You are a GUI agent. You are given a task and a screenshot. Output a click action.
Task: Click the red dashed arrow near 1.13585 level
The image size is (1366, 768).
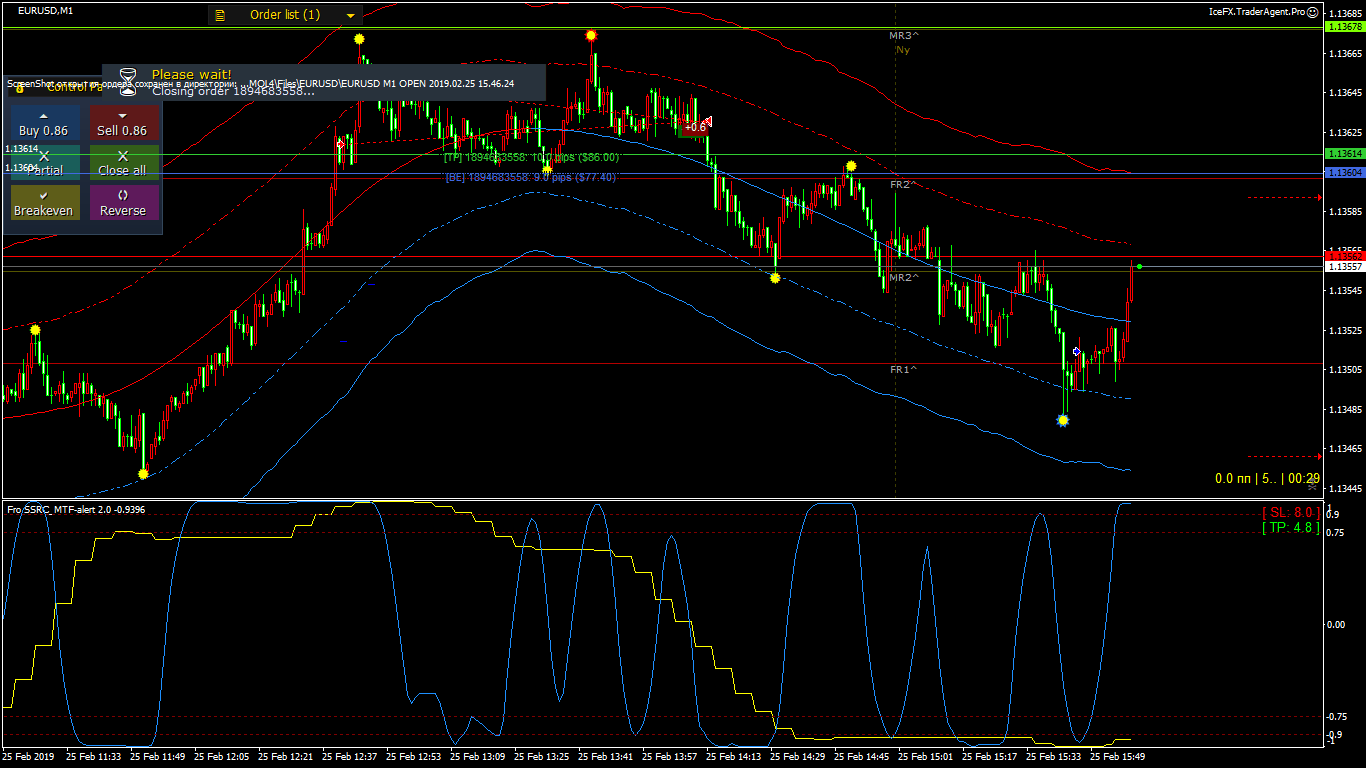coord(1285,197)
